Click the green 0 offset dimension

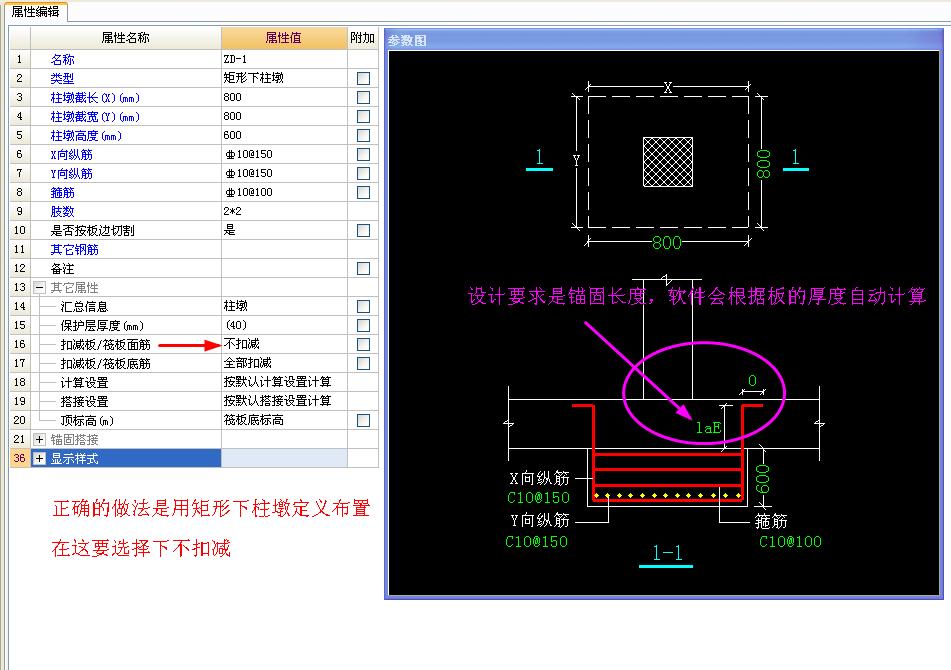pos(752,381)
